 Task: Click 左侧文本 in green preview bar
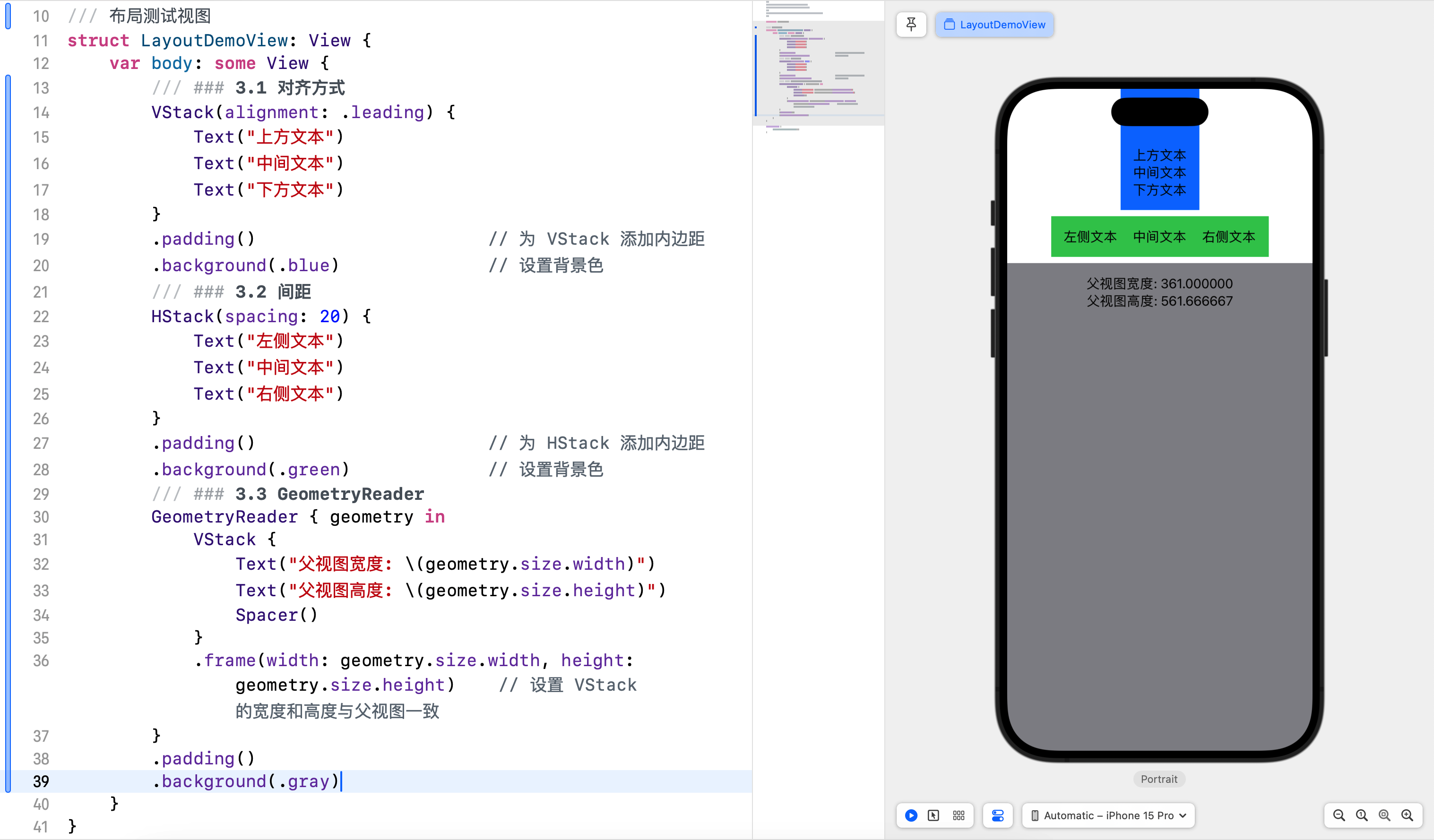click(x=1090, y=237)
